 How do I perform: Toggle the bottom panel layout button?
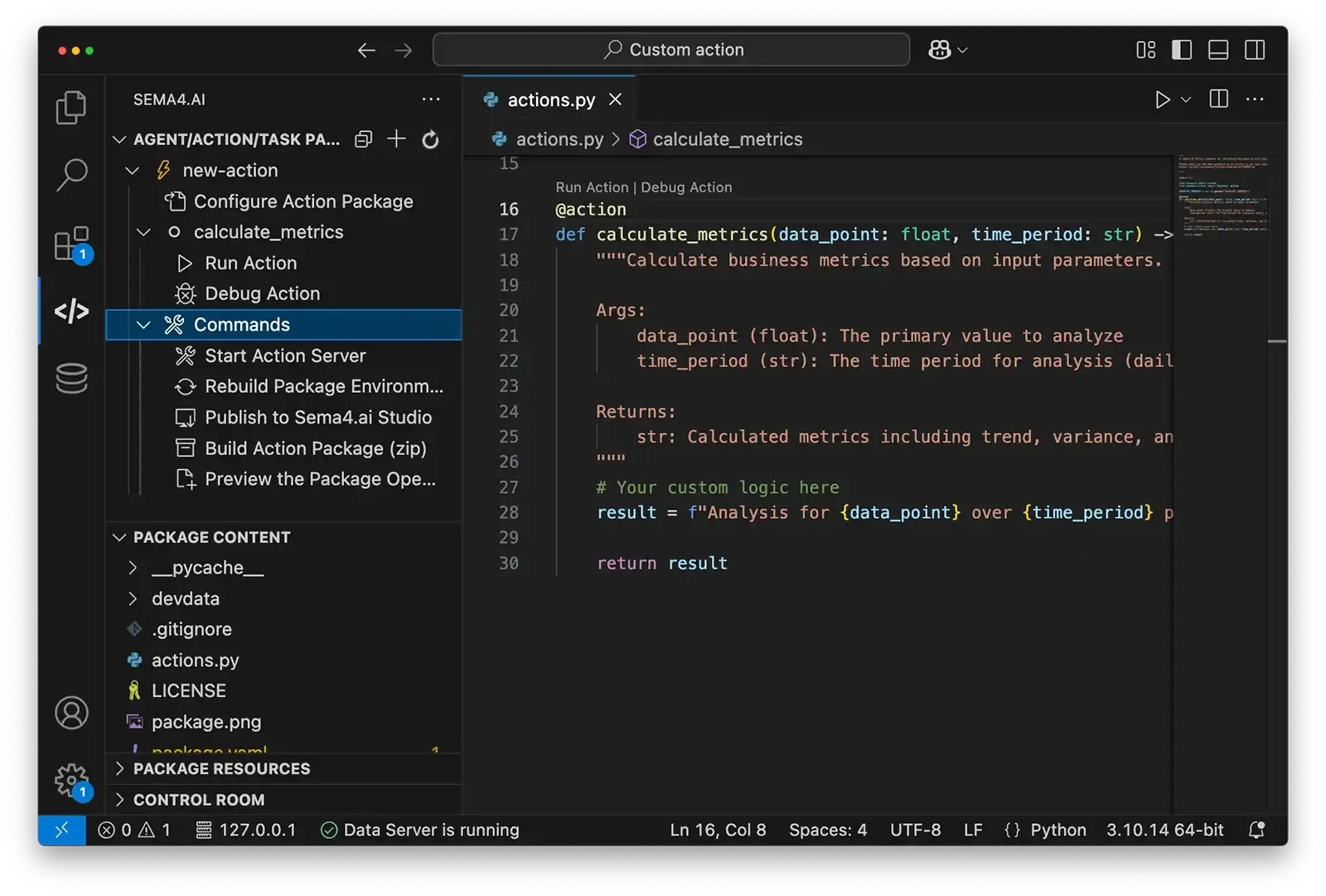click(1218, 50)
